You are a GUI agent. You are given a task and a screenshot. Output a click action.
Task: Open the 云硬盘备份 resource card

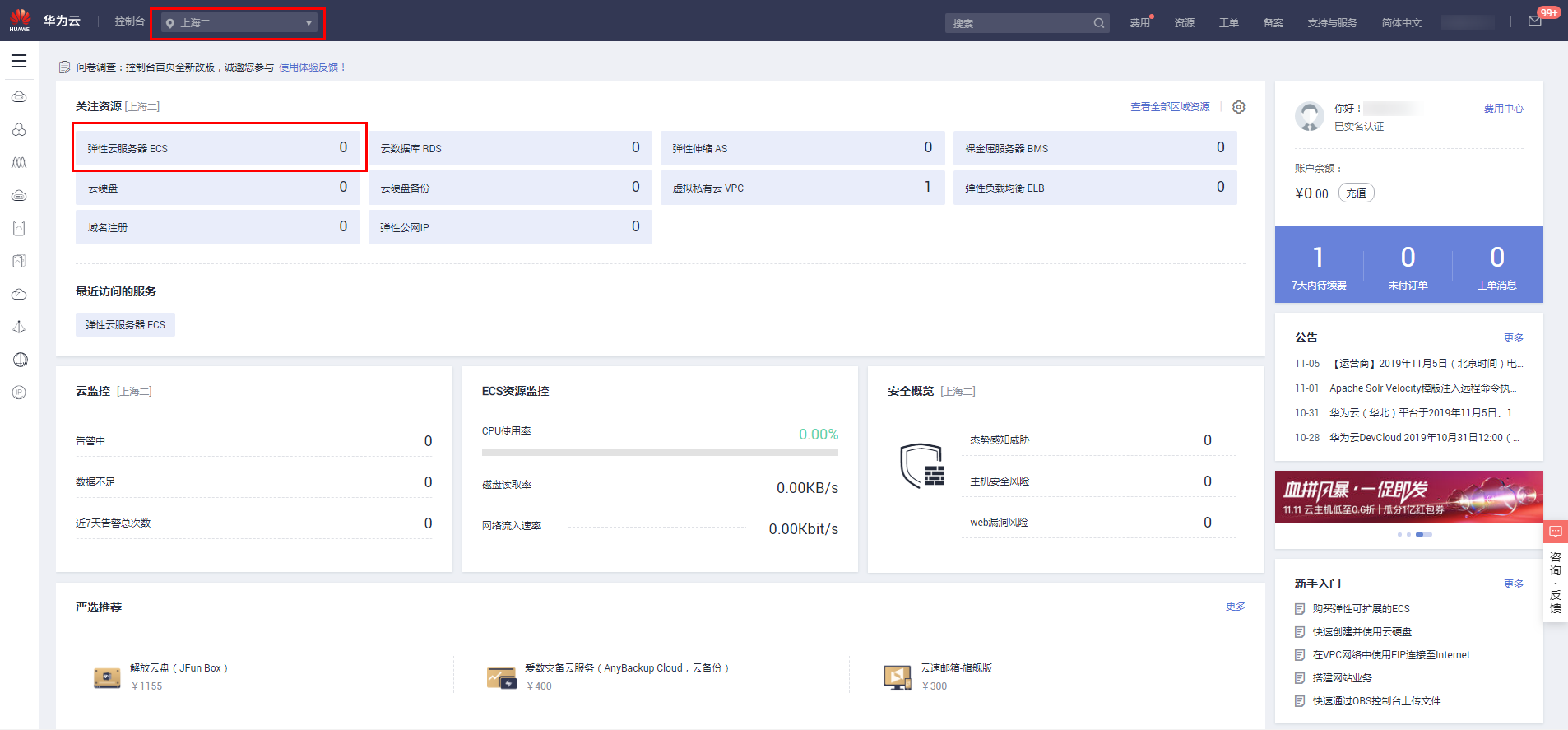(510, 188)
